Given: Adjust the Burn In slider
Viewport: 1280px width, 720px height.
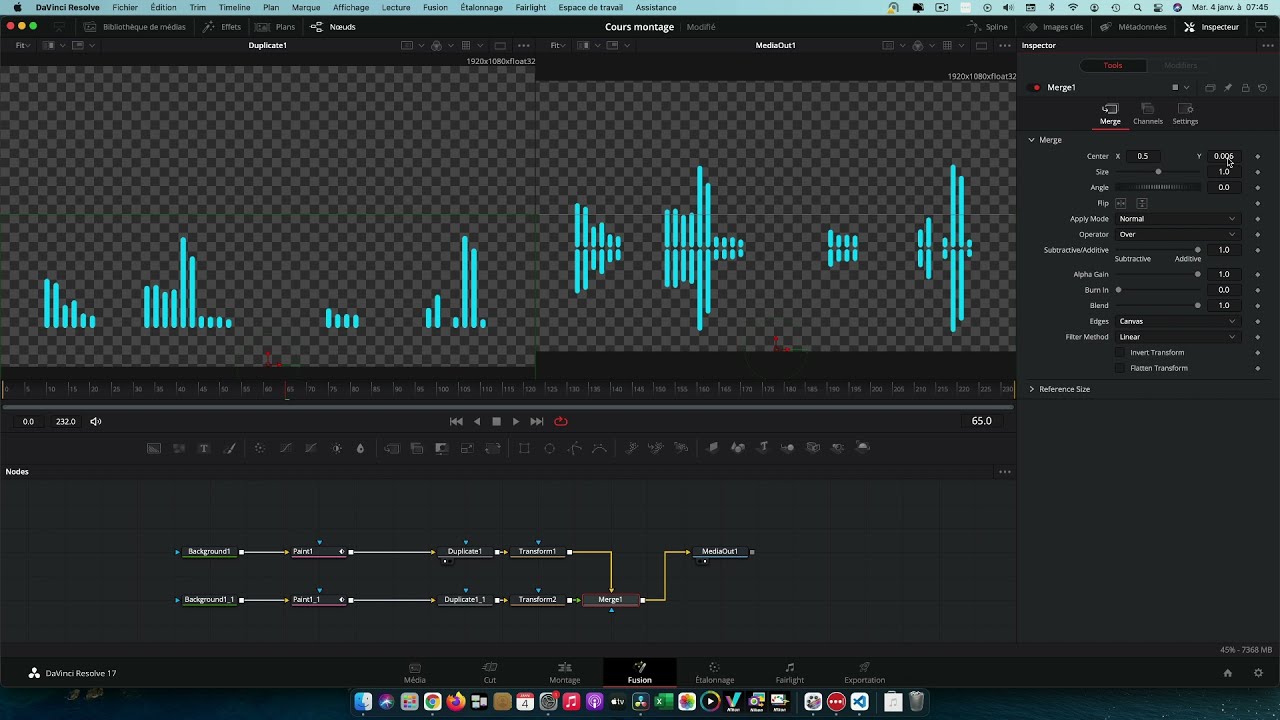Looking at the screenshot, I should [x=1158, y=290].
